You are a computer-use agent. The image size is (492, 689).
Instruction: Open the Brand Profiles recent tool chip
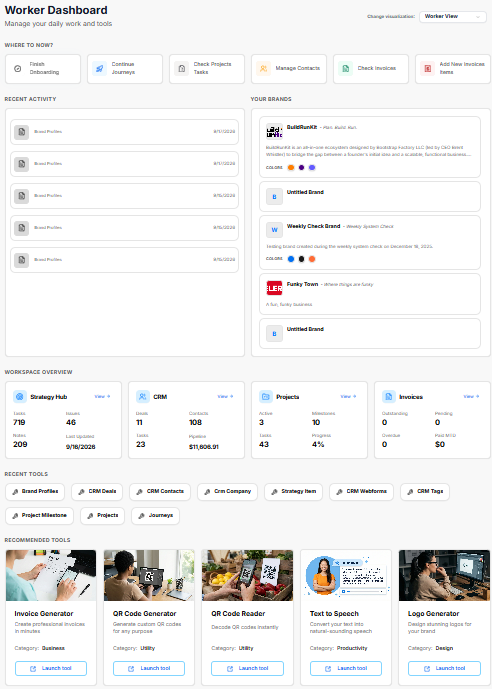point(35,492)
